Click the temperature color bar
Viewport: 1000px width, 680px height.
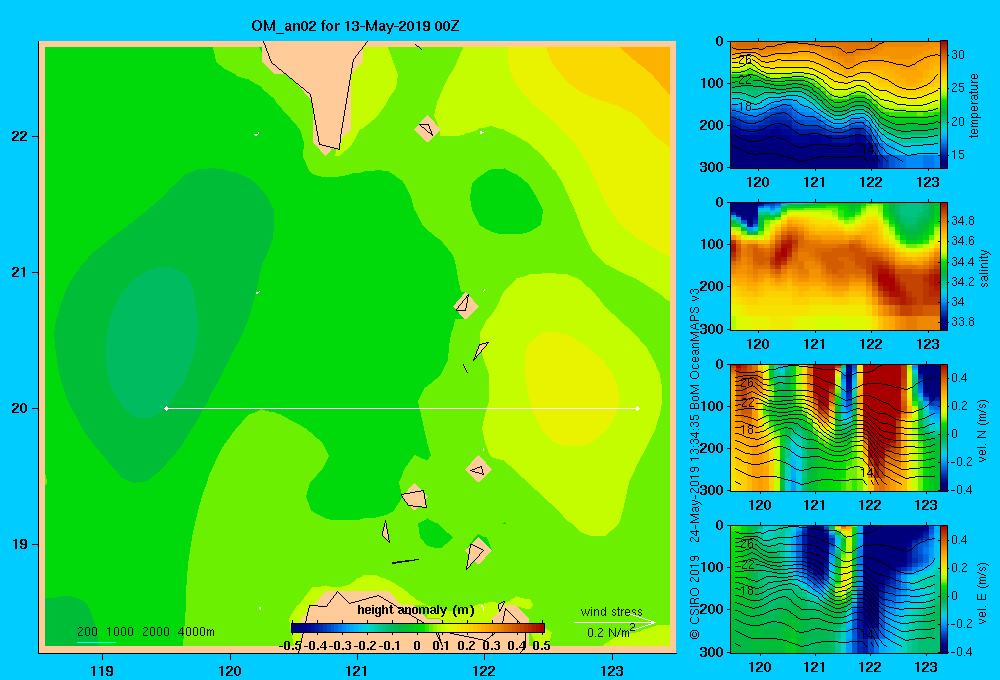coord(944,105)
